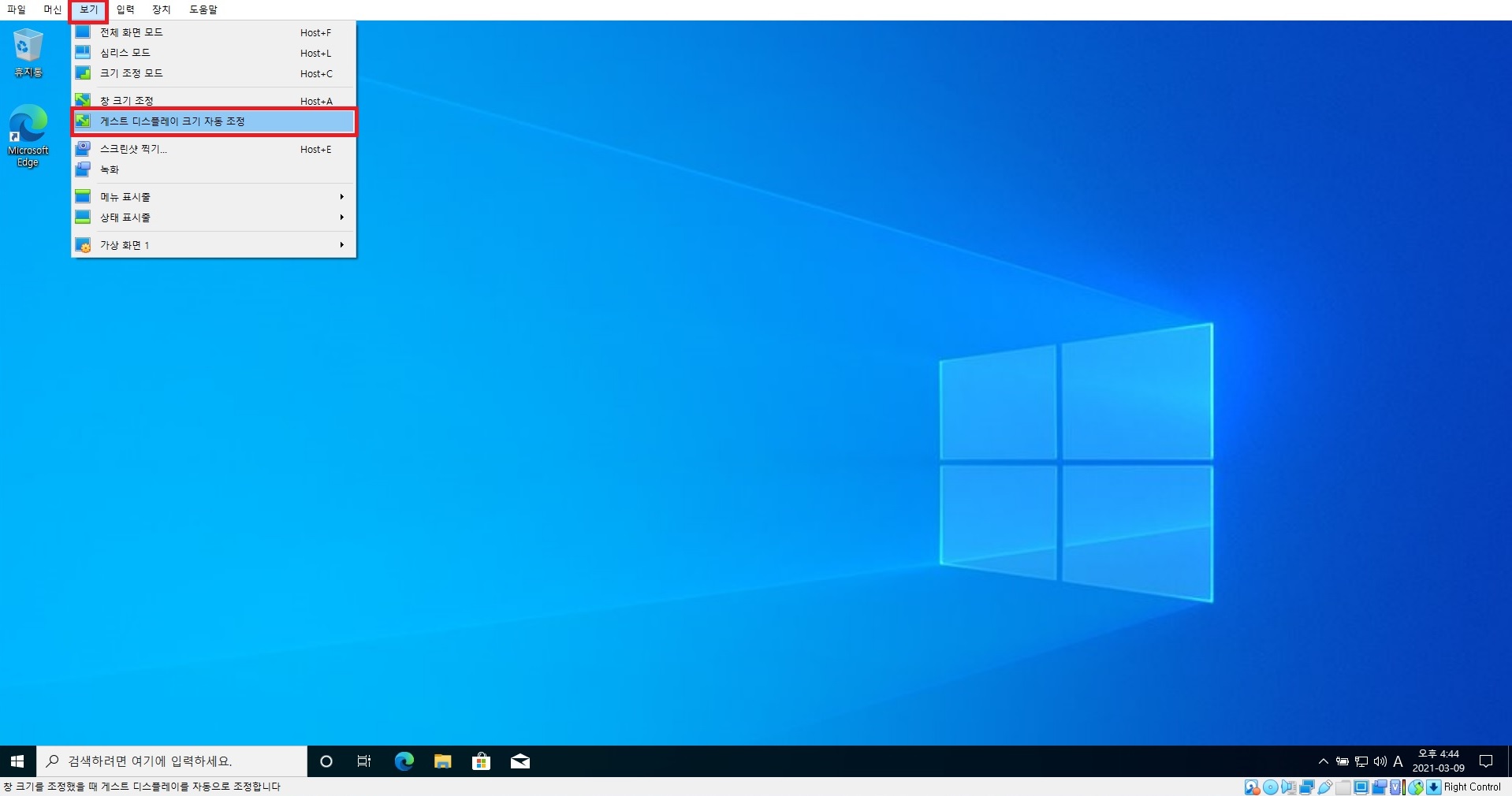The height and width of the screenshot is (796, 1512).
Task: Click VirtualBox mouse integration status icon
Action: pyautogui.click(x=1416, y=787)
